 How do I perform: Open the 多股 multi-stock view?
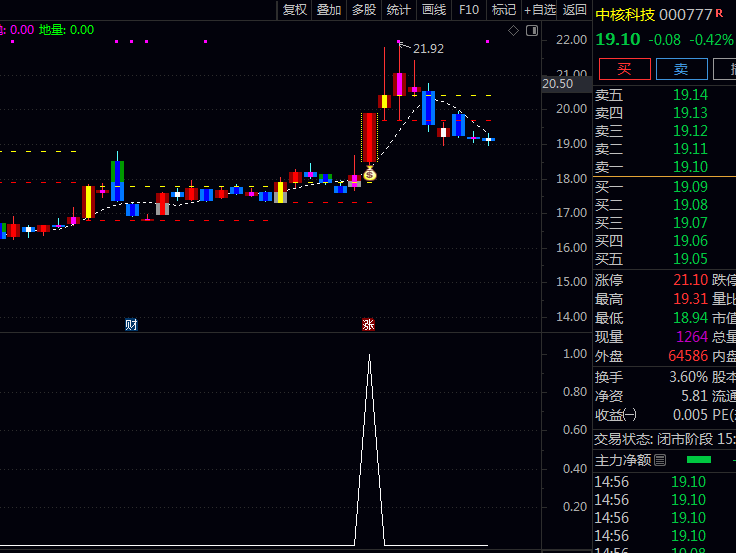click(x=364, y=10)
